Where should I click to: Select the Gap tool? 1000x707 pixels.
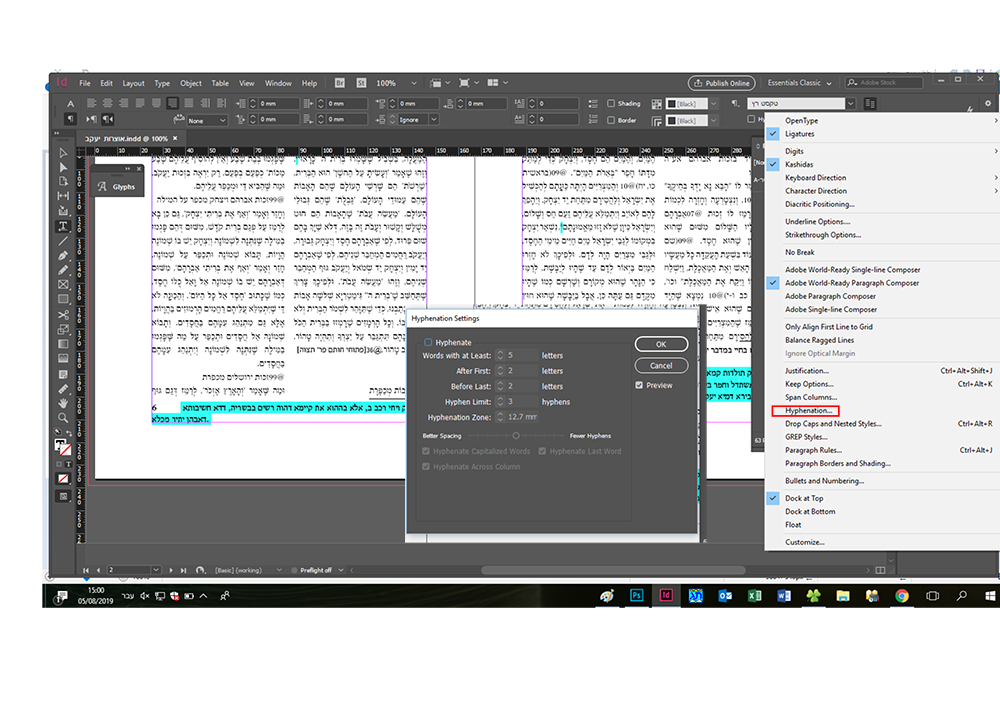63,196
